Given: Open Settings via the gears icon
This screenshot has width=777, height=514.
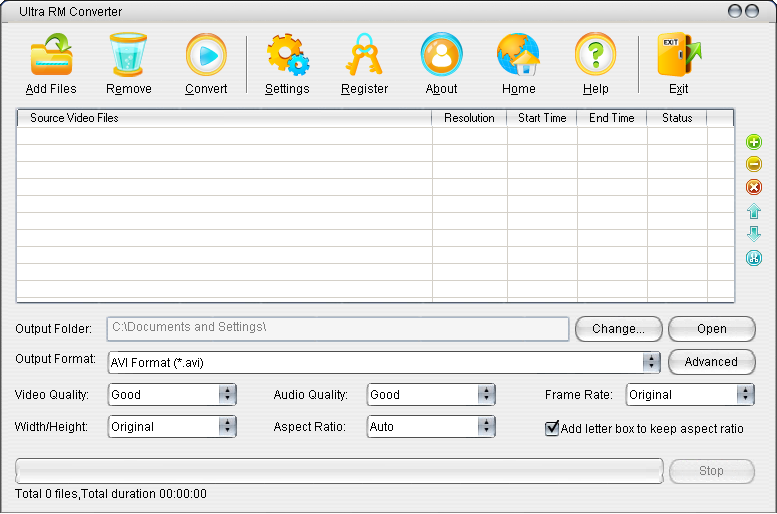Looking at the screenshot, I should click(x=287, y=55).
